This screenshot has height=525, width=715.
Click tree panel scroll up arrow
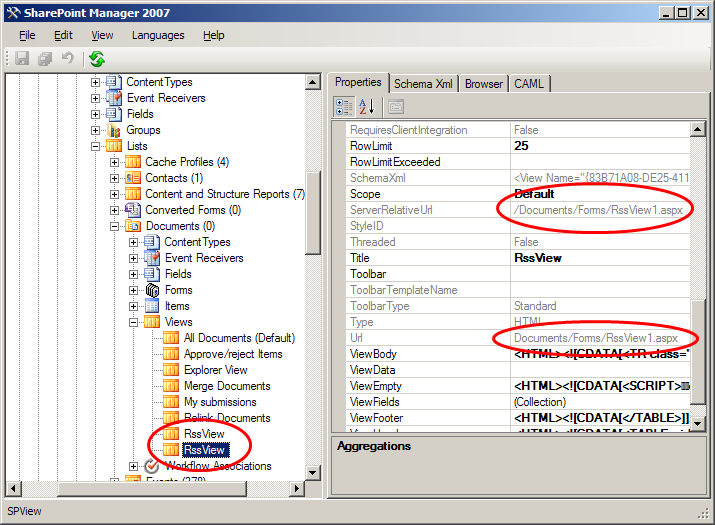tap(313, 83)
